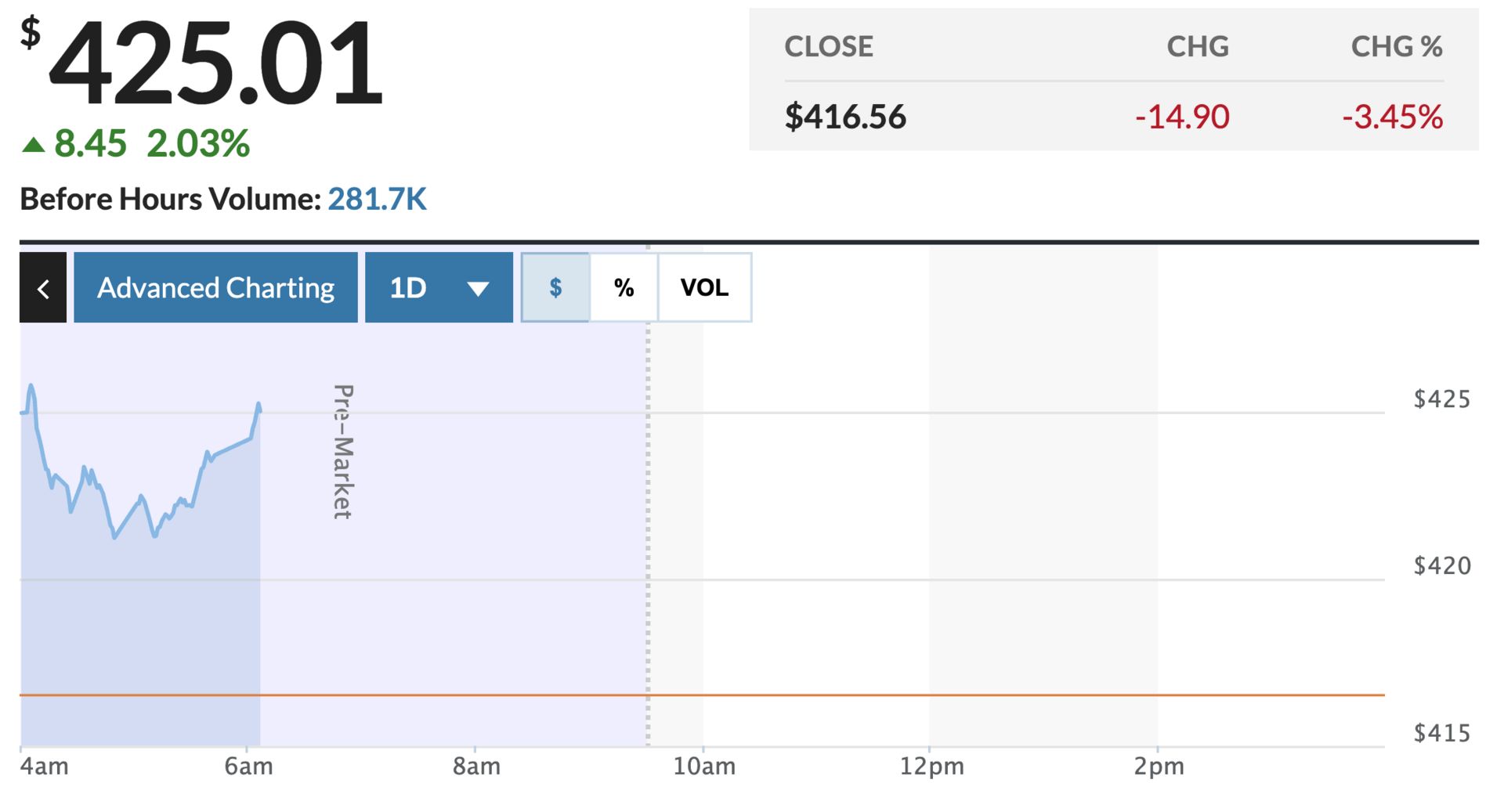Image resolution: width=1504 pixels, height=812 pixels.
Task: Click the 12pm label on the time axis
Action: pos(931,766)
